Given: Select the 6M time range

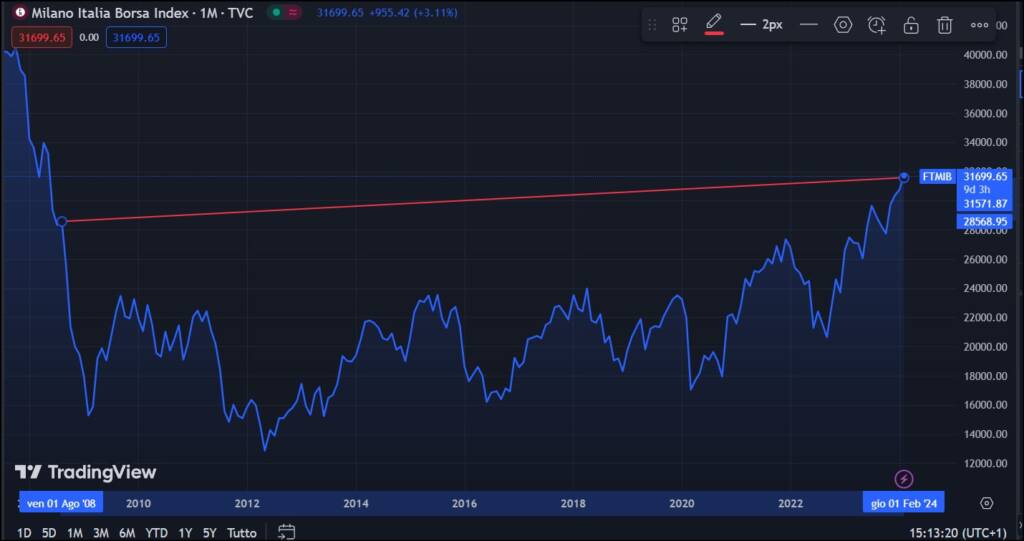Looking at the screenshot, I should tap(127, 533).
